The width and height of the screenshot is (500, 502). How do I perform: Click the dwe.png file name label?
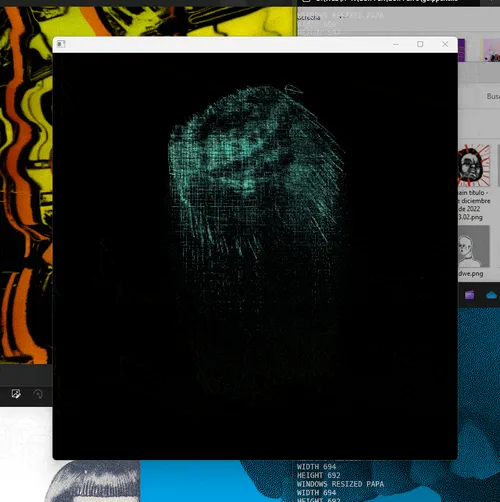point(471,274)
